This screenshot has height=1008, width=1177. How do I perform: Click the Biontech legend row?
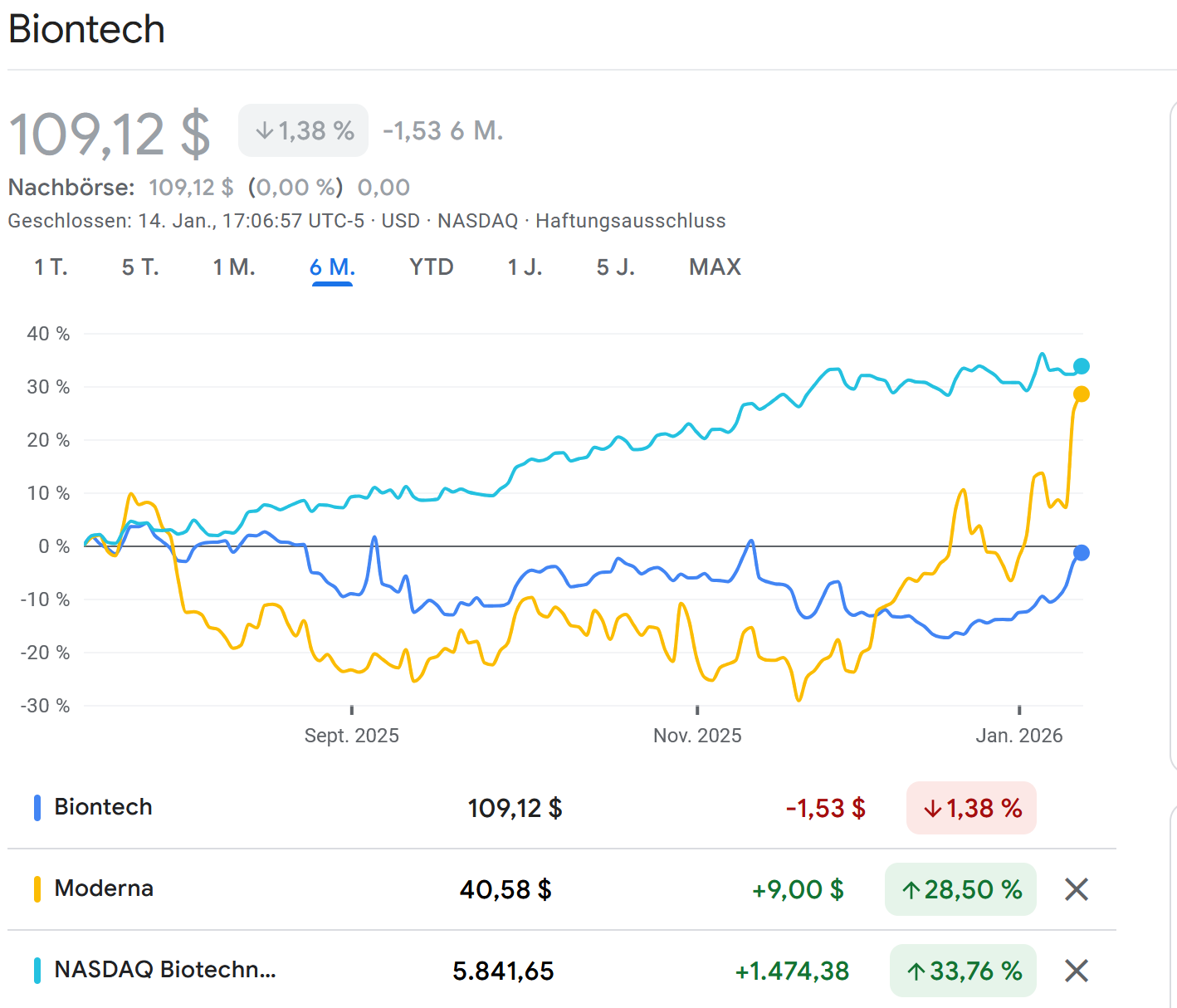pyautogui.click(x=103, y=807)
